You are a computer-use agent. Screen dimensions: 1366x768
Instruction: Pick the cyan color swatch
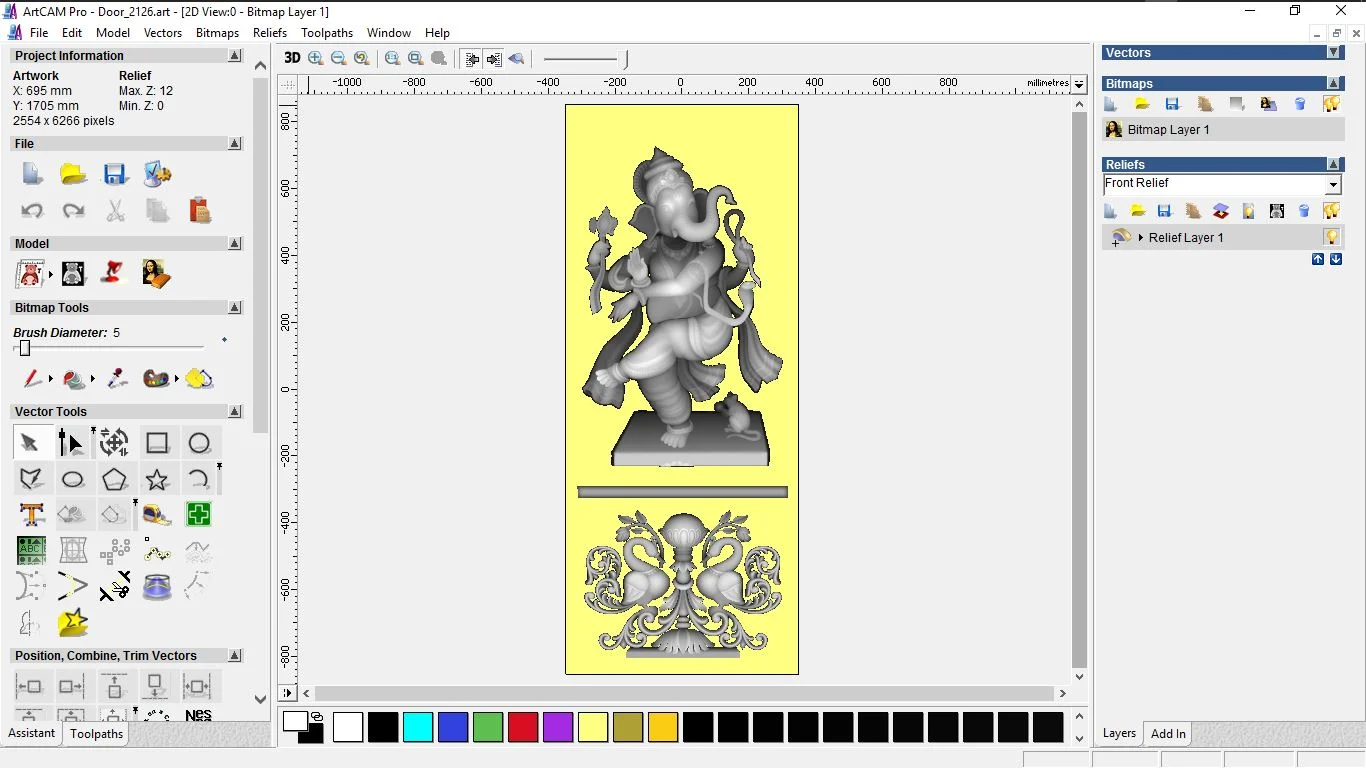point(418,727)
